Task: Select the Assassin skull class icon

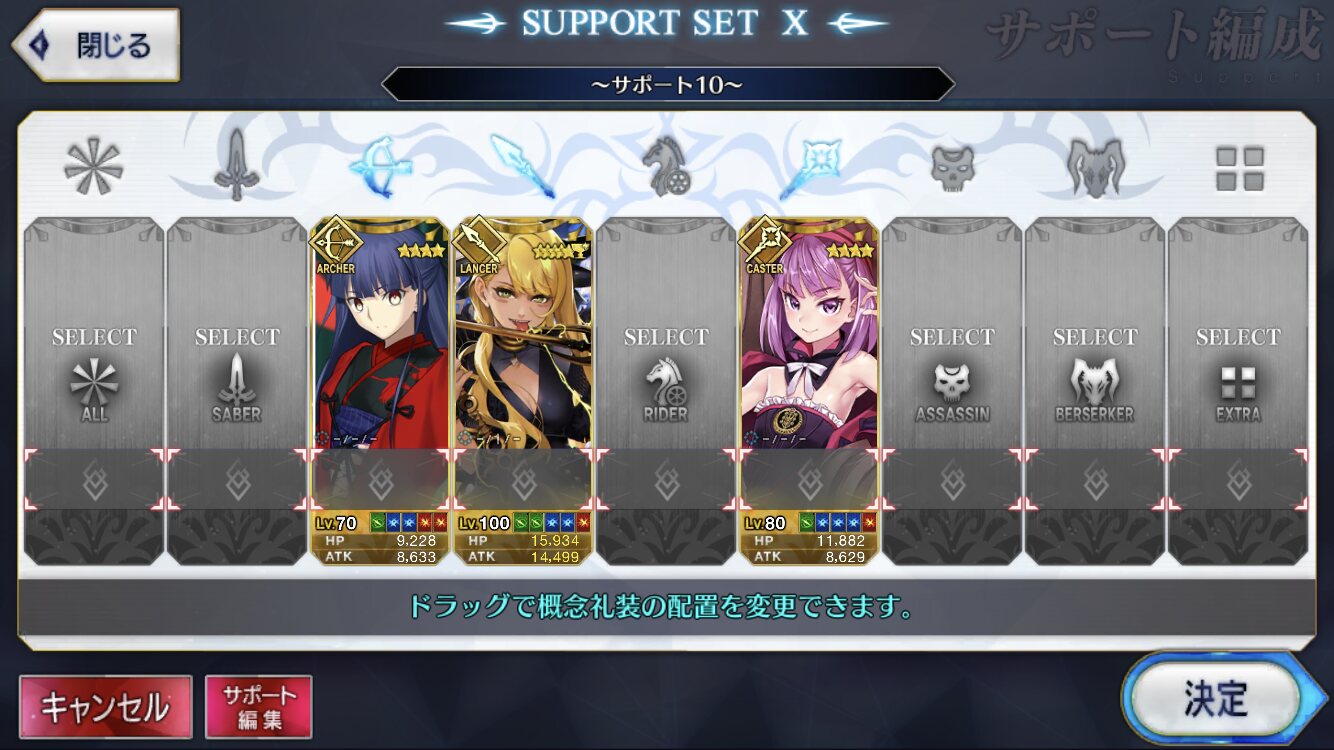Action: 952,167
